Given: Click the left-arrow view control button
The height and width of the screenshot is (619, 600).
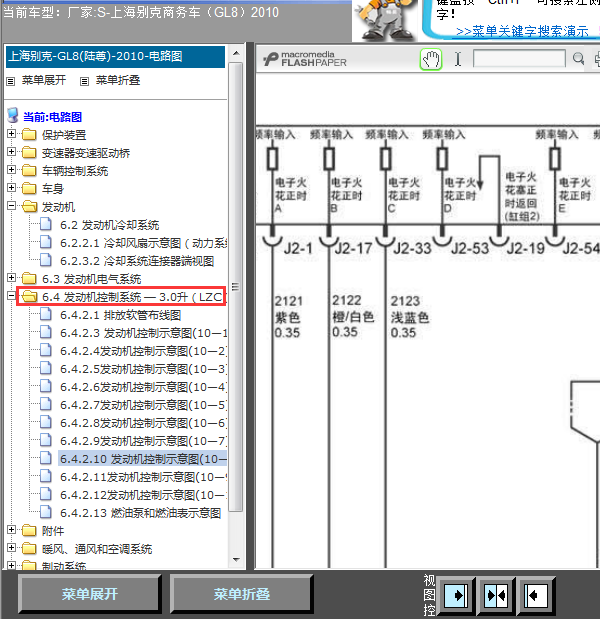Looking at the screenshot, I should 535,595.
